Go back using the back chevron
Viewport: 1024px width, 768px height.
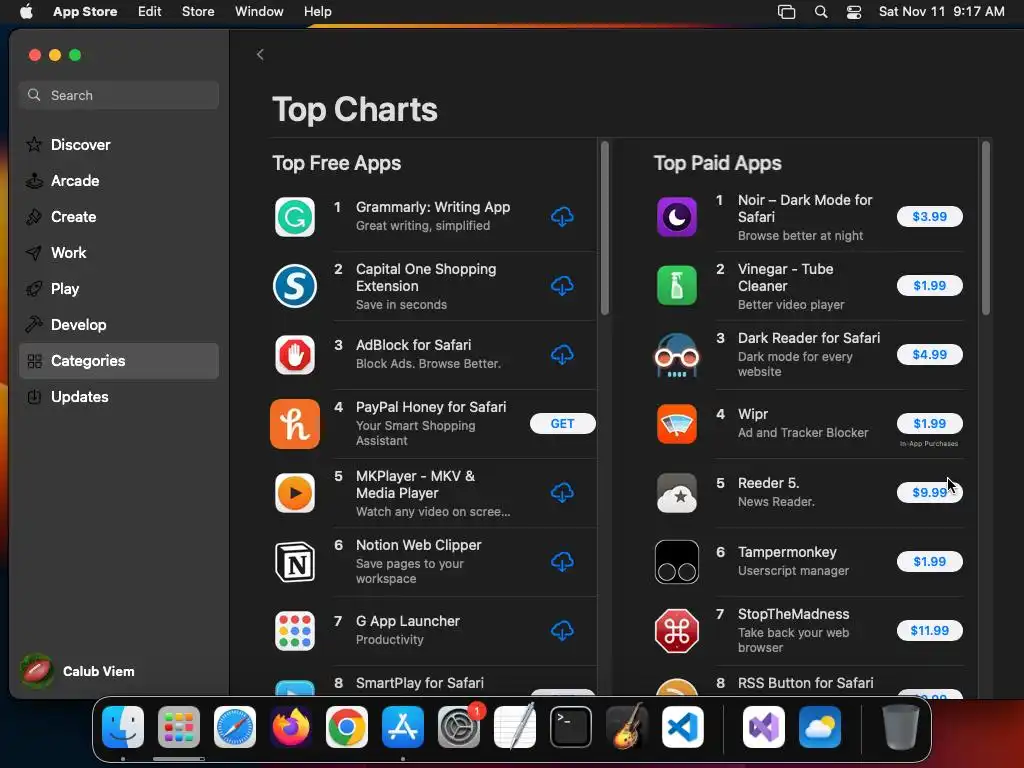(260, 54)
